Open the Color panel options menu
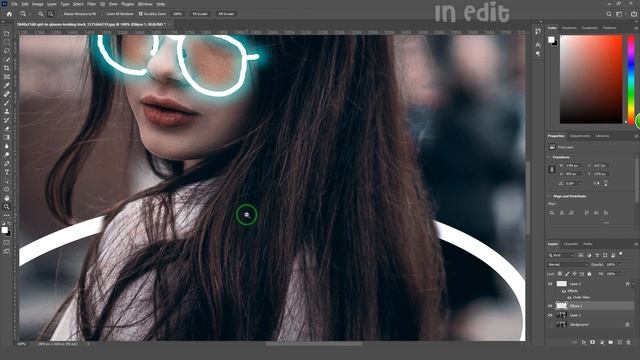The height and width of the screenshot is (360, 640). tap(636, 28)
